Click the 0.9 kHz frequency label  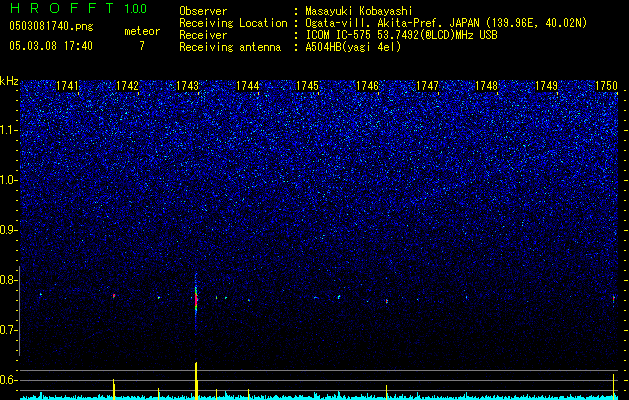(x=7, y=230)
